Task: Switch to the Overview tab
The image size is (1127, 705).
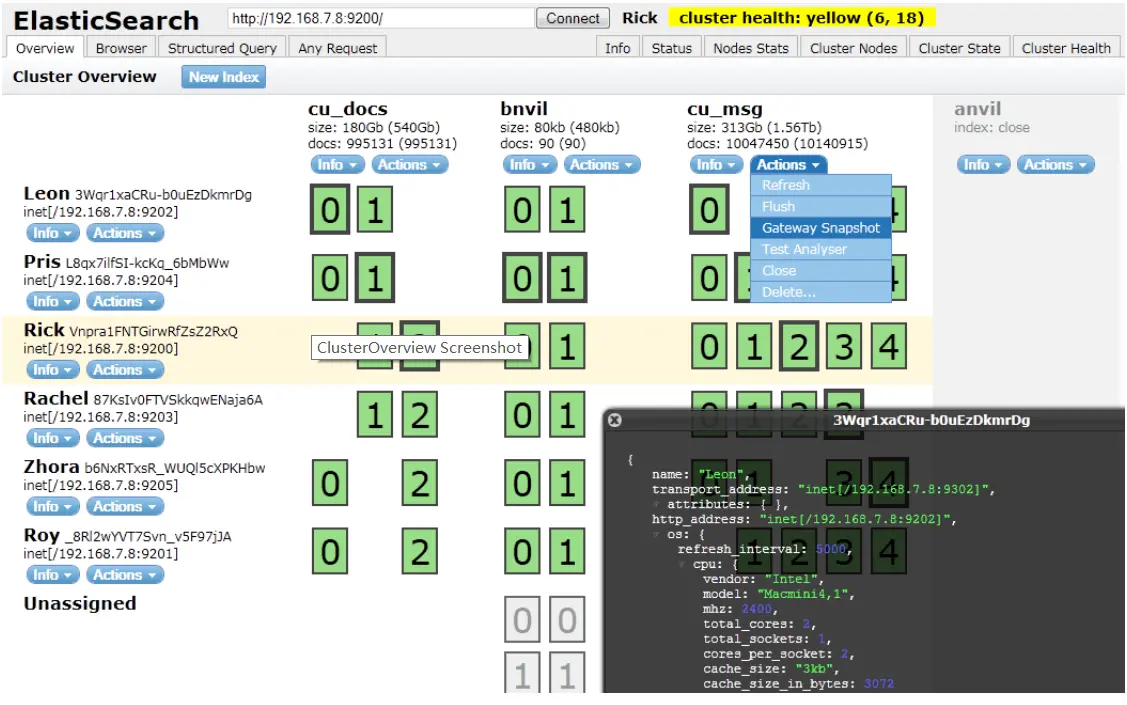Action: point(45,48)
